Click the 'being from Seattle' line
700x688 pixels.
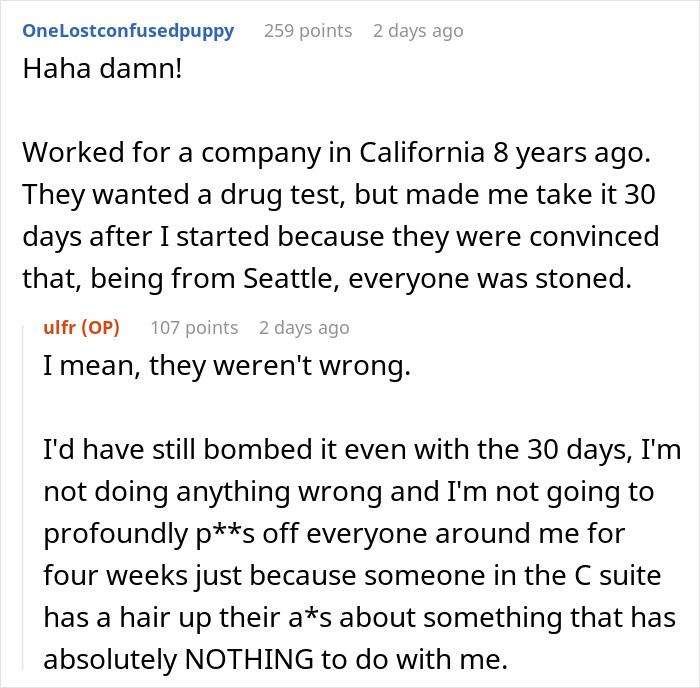tap(327, 279)
